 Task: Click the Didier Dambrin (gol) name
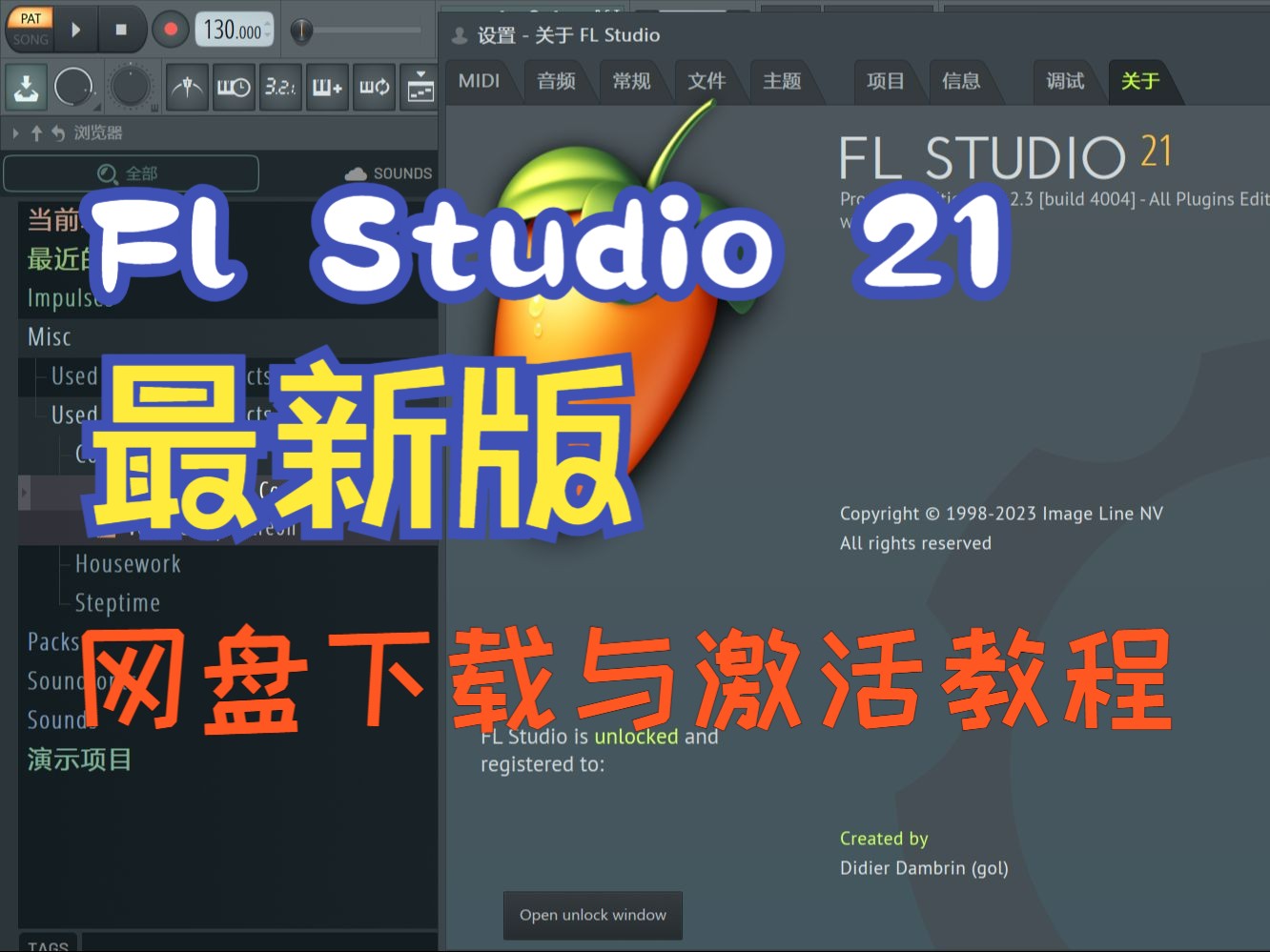coord(924,868)
